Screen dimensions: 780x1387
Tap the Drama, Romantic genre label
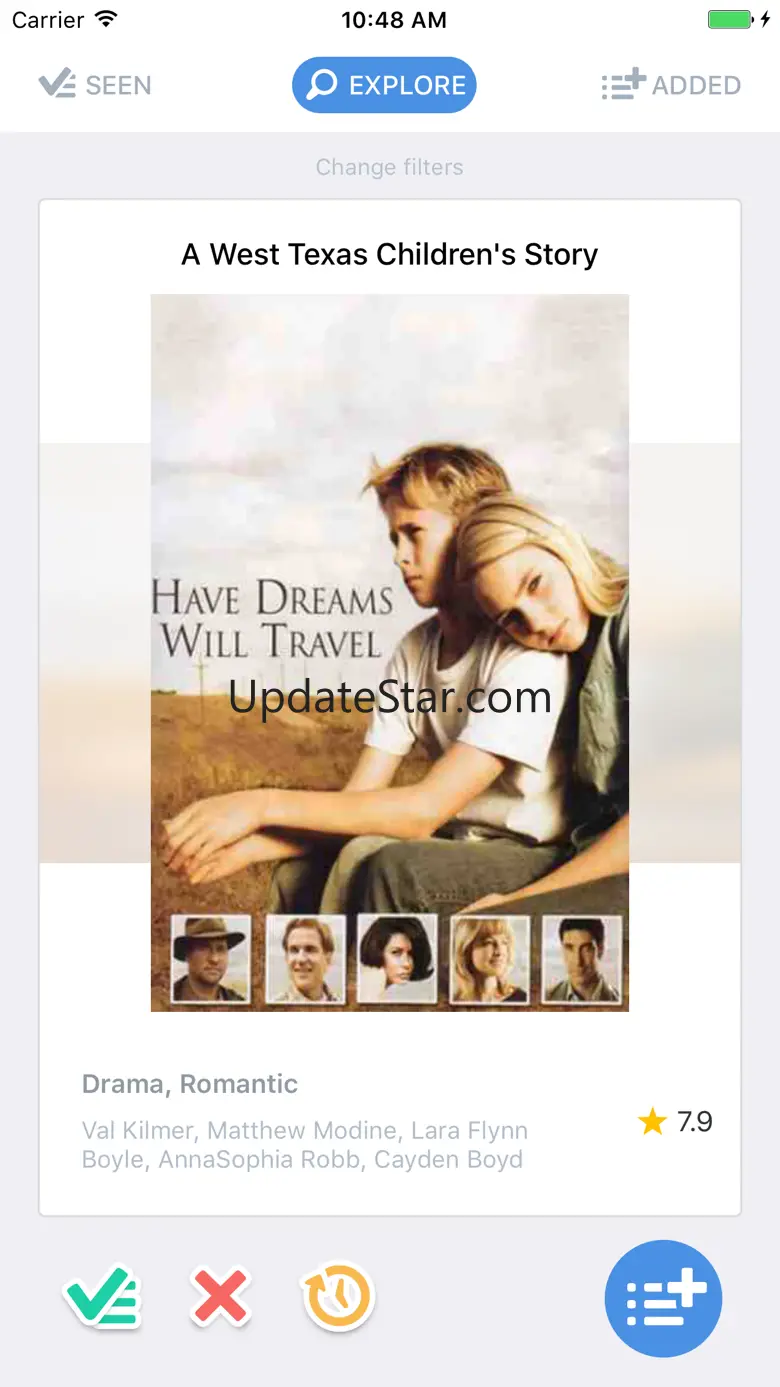coord(190,1084)
